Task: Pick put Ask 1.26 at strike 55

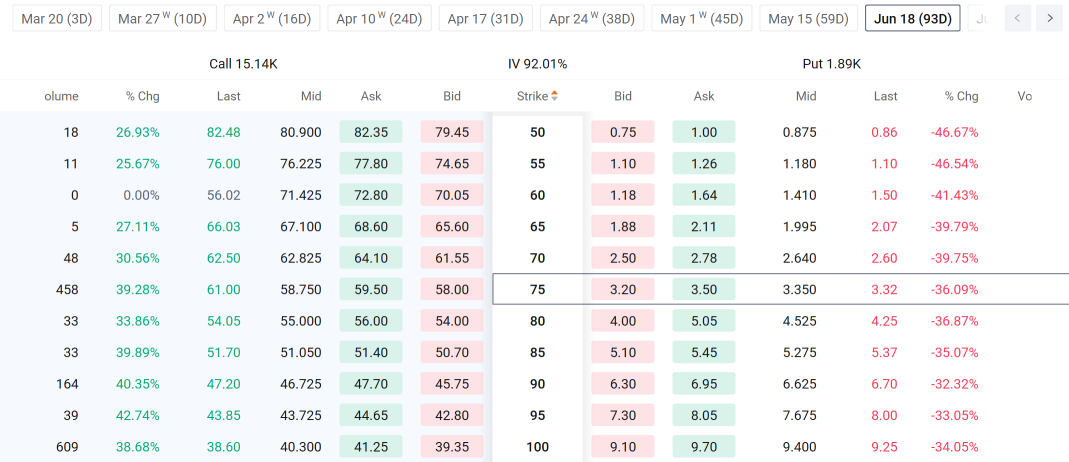Action: pyautogui.click(x=704, y=164)
